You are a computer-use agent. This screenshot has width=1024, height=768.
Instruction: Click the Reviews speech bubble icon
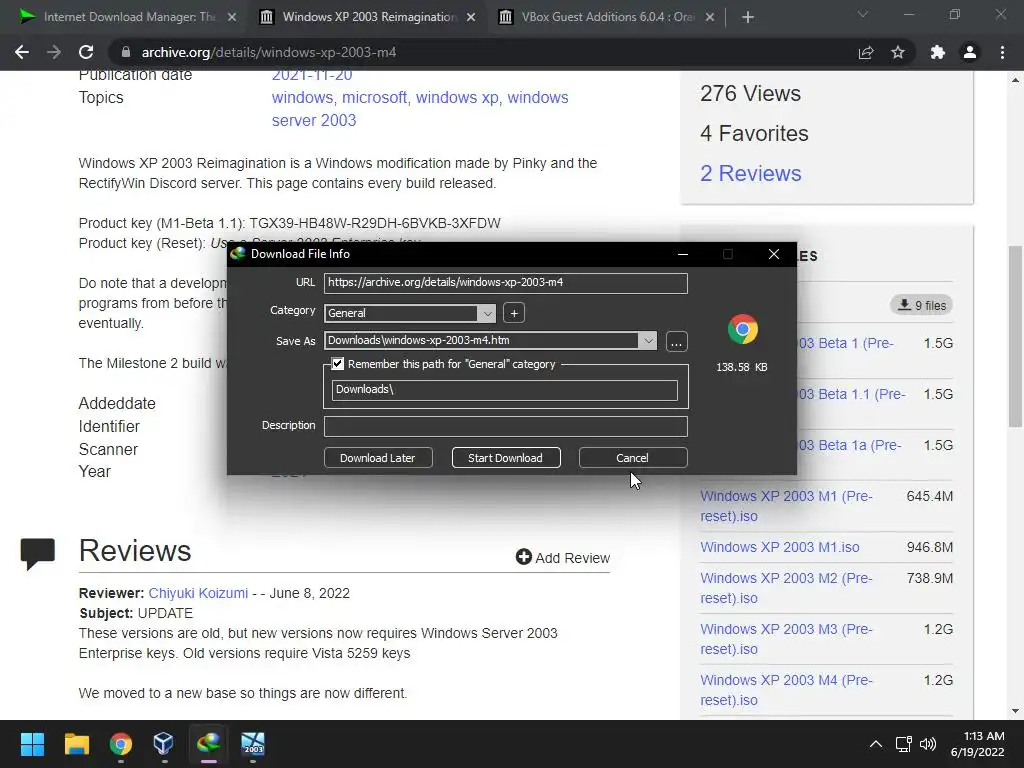(37, 554)
